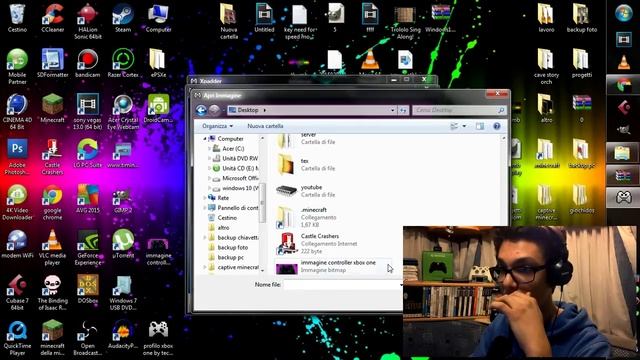Start bandicam from the desktop
This screenshot has height=360, width=640.
(88, 63)
